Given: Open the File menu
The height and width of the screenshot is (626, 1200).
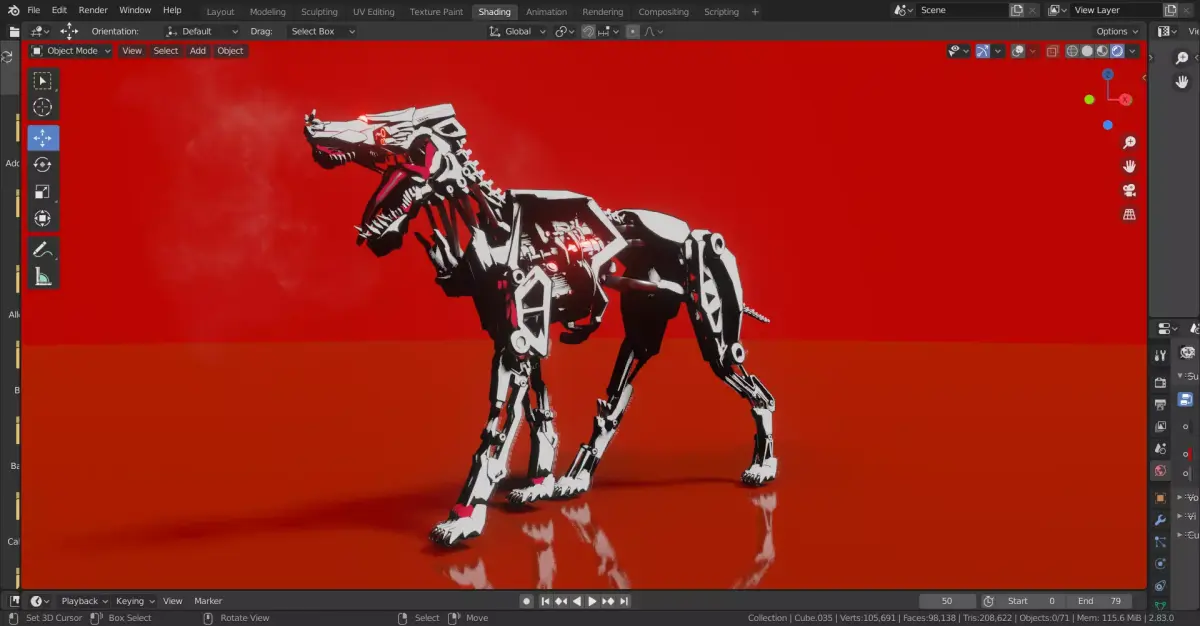Looking at the screenshot, I should 33,10.
